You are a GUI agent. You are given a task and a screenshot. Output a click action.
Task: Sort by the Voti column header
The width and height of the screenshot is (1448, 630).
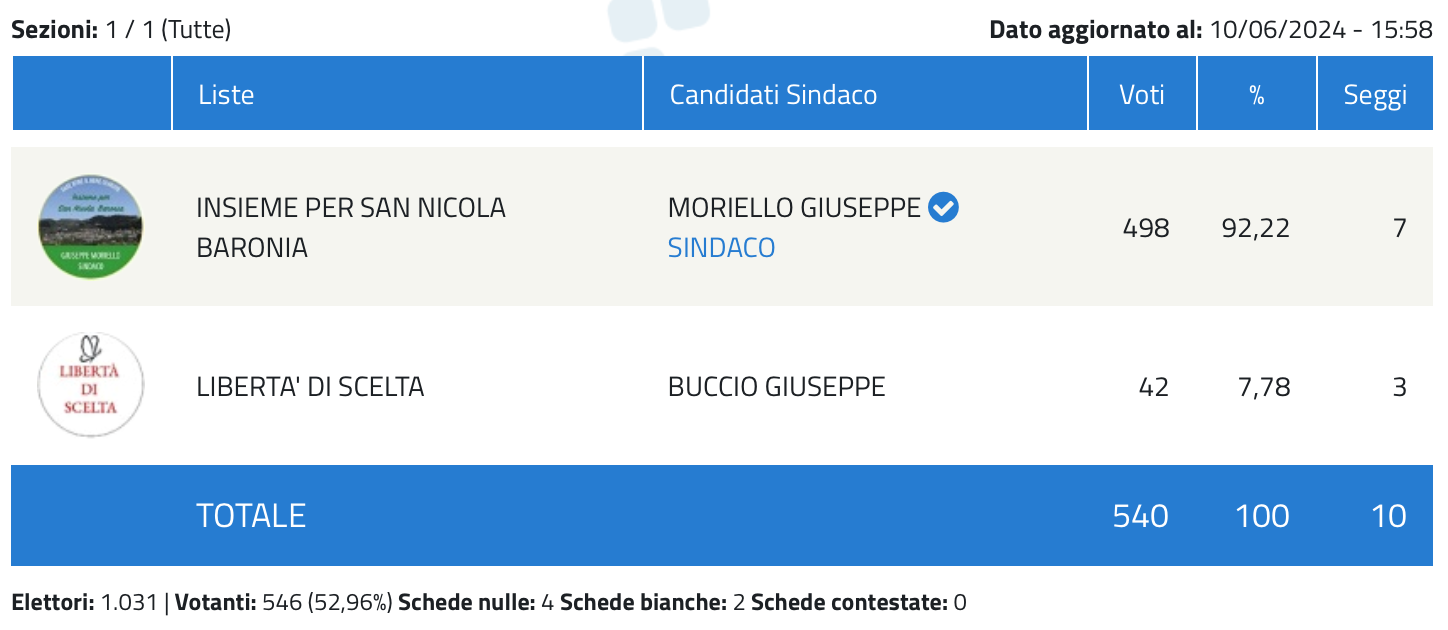coord(1142,94)
